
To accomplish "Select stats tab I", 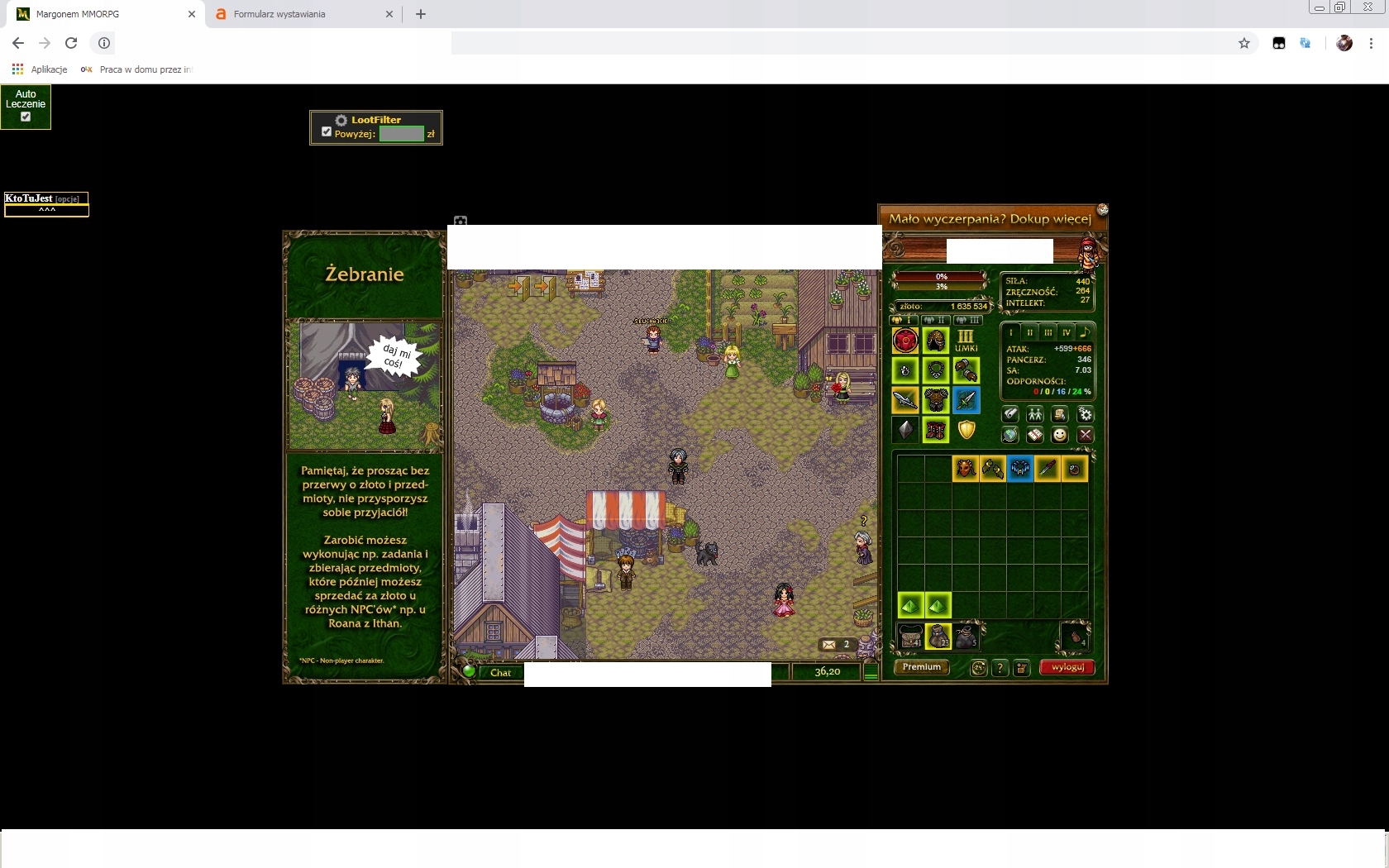I will (x=1010, y=332).
